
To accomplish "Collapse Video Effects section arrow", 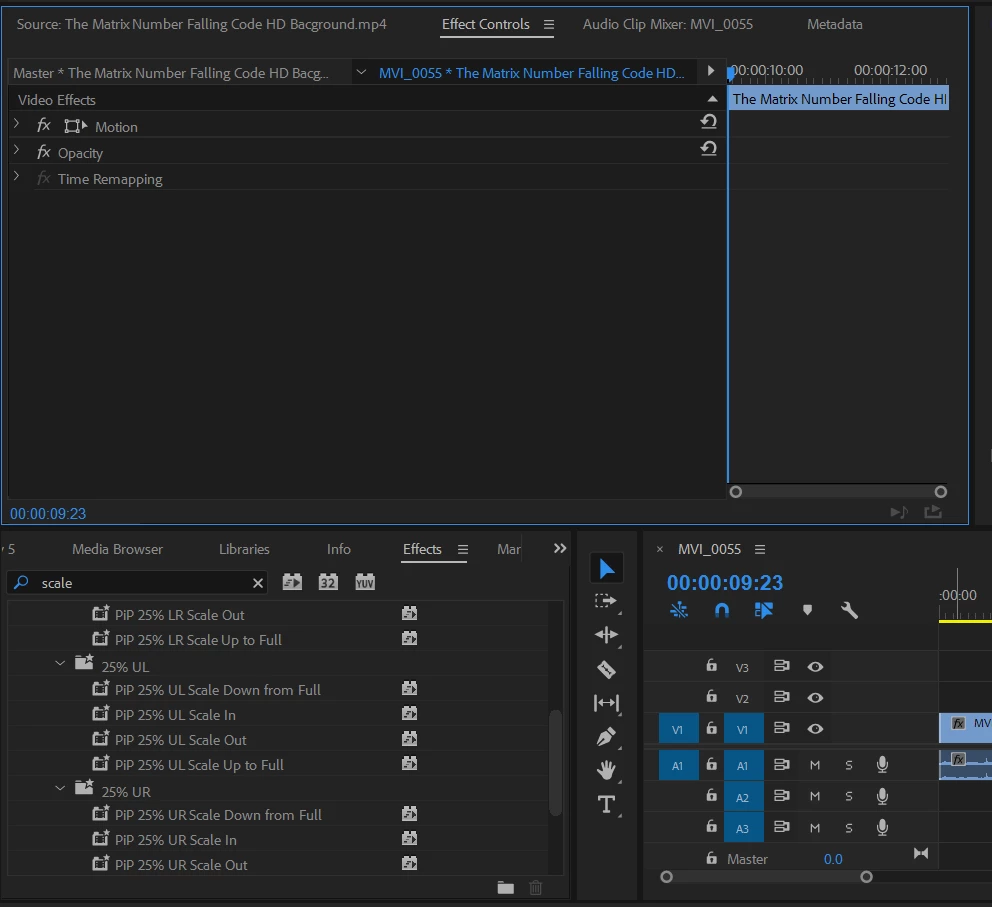I will point(712,99).
